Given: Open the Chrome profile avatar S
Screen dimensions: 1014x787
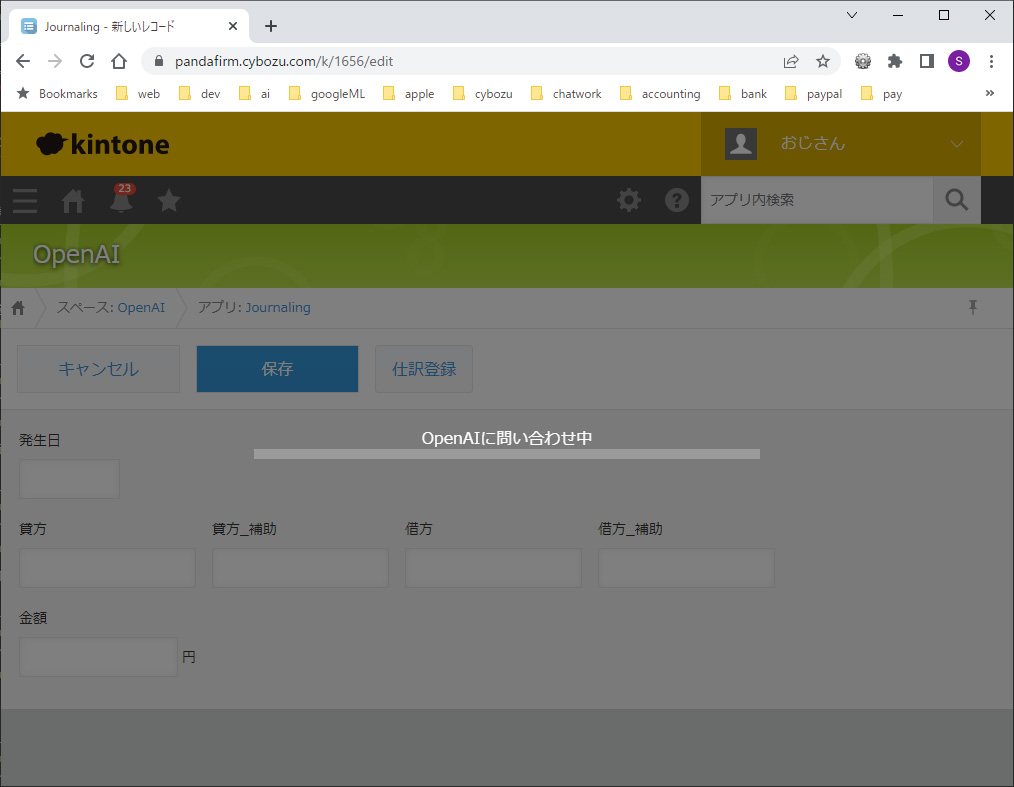Looking at the screenshot, I should pos(958,61).
